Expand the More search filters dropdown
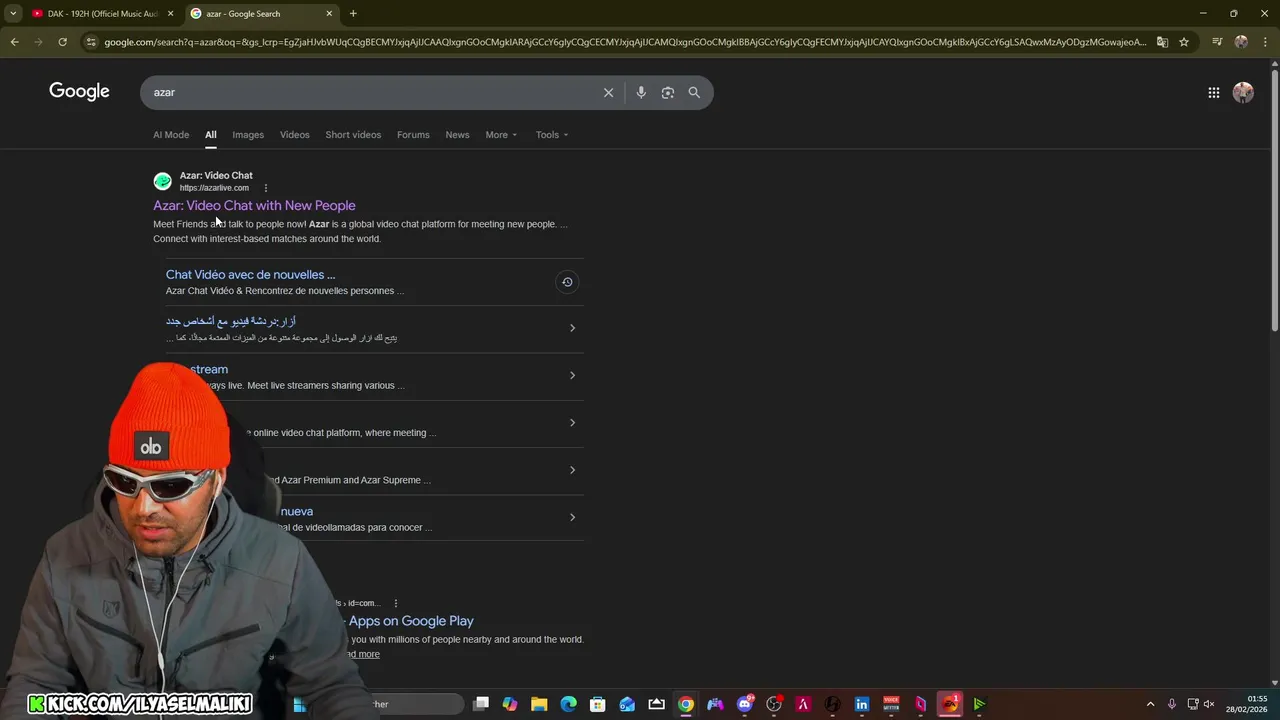This screenshot has width=1280, height=720. [501, 135]
